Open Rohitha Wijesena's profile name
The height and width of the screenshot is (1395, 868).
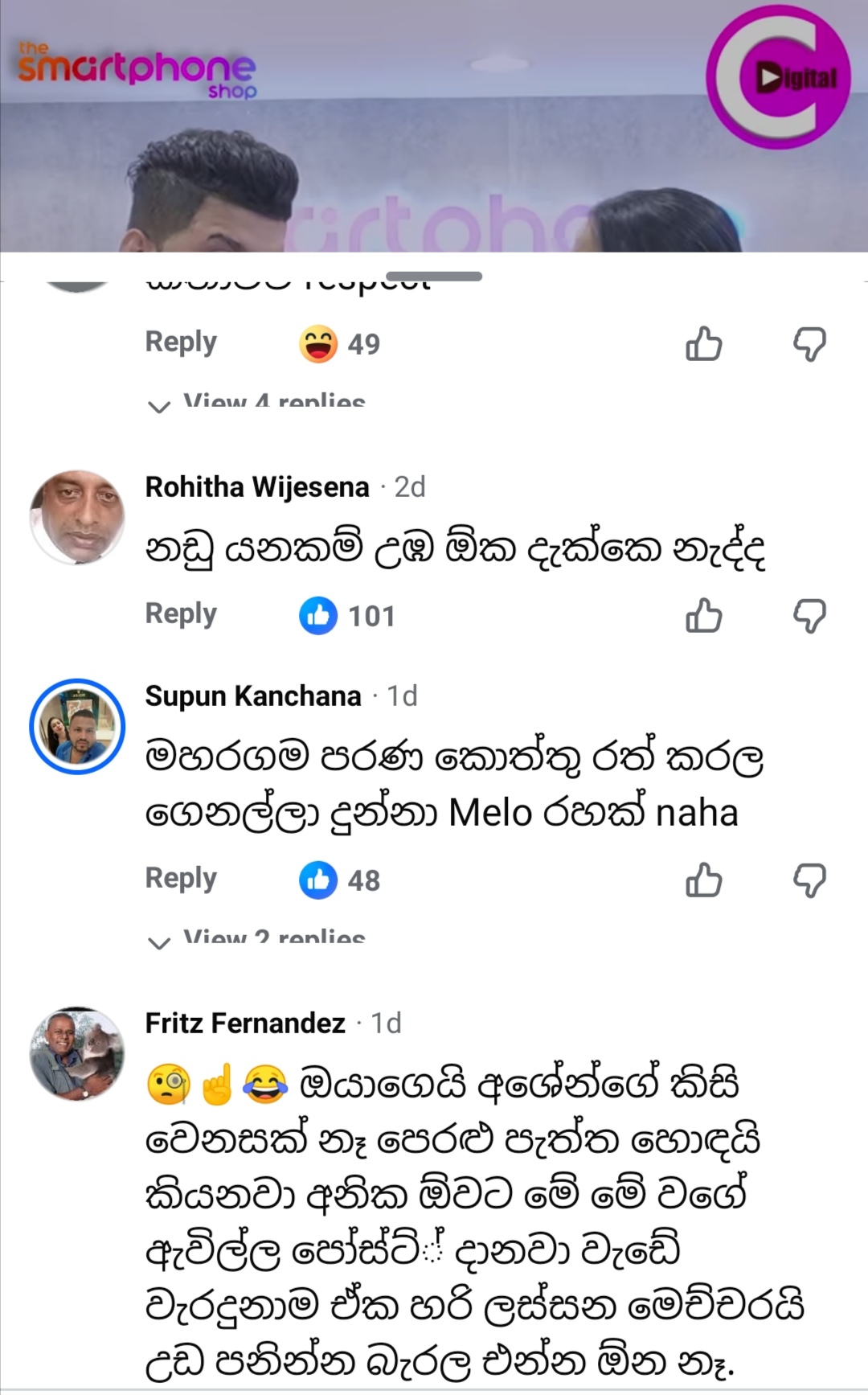coord(257,487)
